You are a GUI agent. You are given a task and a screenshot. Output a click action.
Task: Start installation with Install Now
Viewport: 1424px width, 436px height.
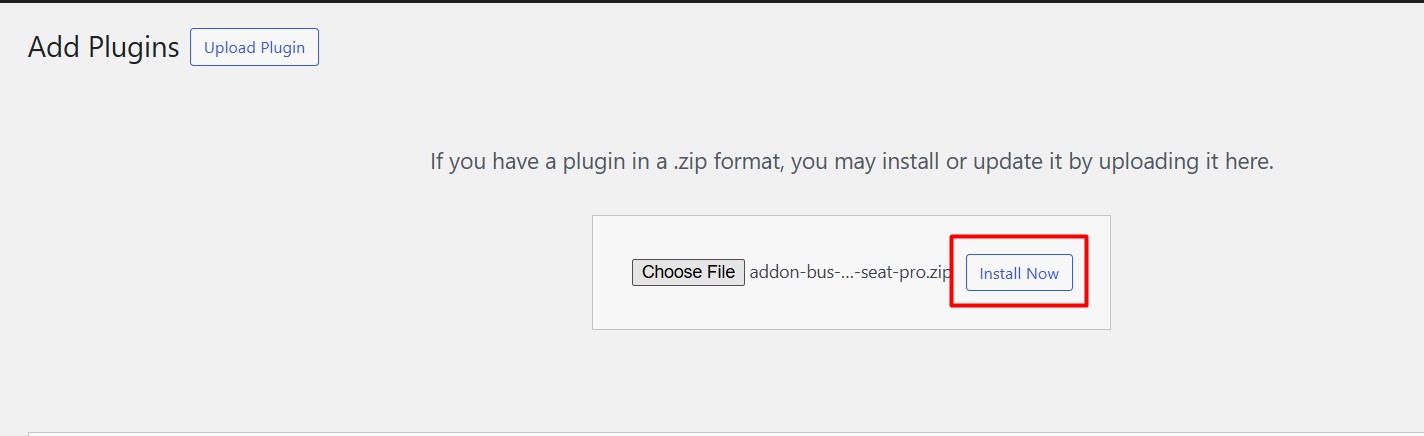(1019, 273)
